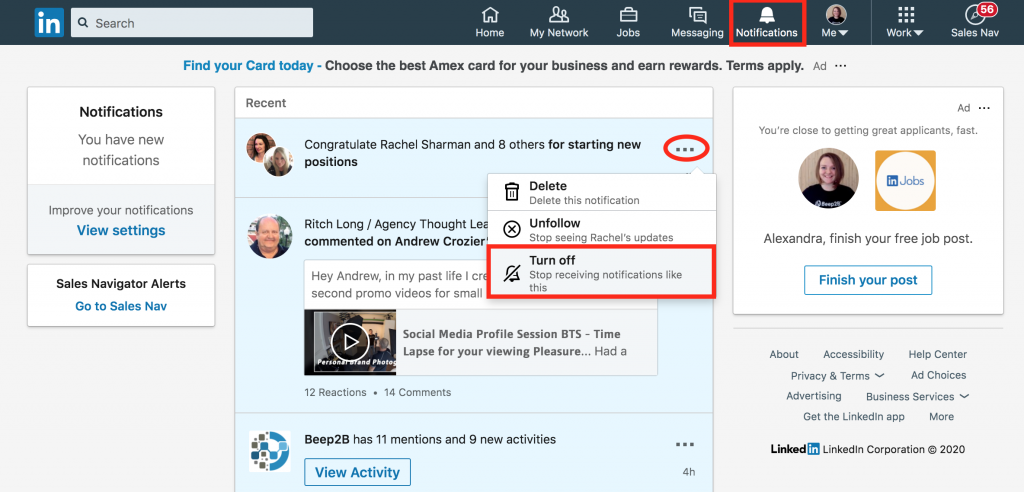Open the Messaging icon
Viewport: 1024px width, 492px height.
click(697, 14)
